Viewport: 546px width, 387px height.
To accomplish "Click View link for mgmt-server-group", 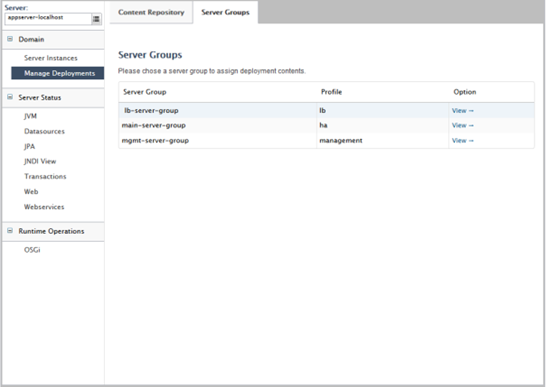I will [x=463, y=140].
